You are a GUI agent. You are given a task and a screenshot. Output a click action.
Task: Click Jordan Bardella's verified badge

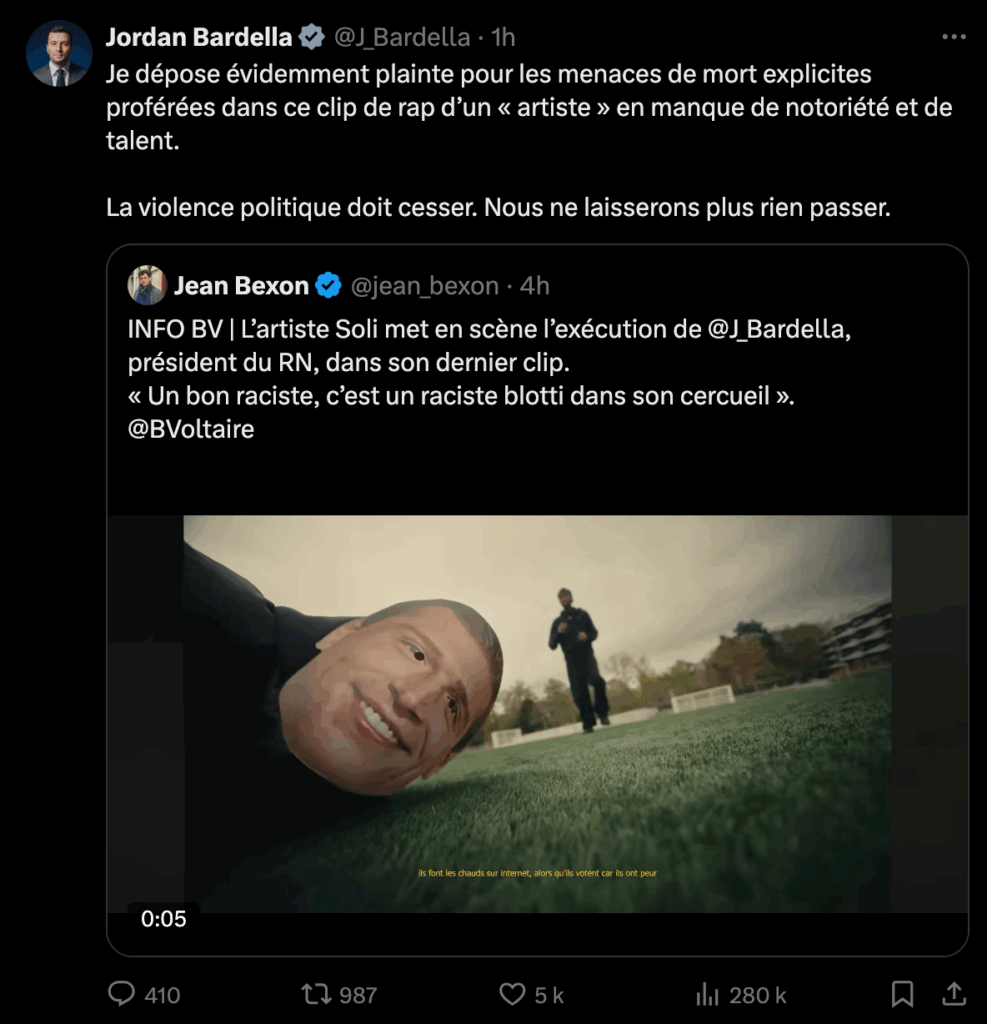312,37
